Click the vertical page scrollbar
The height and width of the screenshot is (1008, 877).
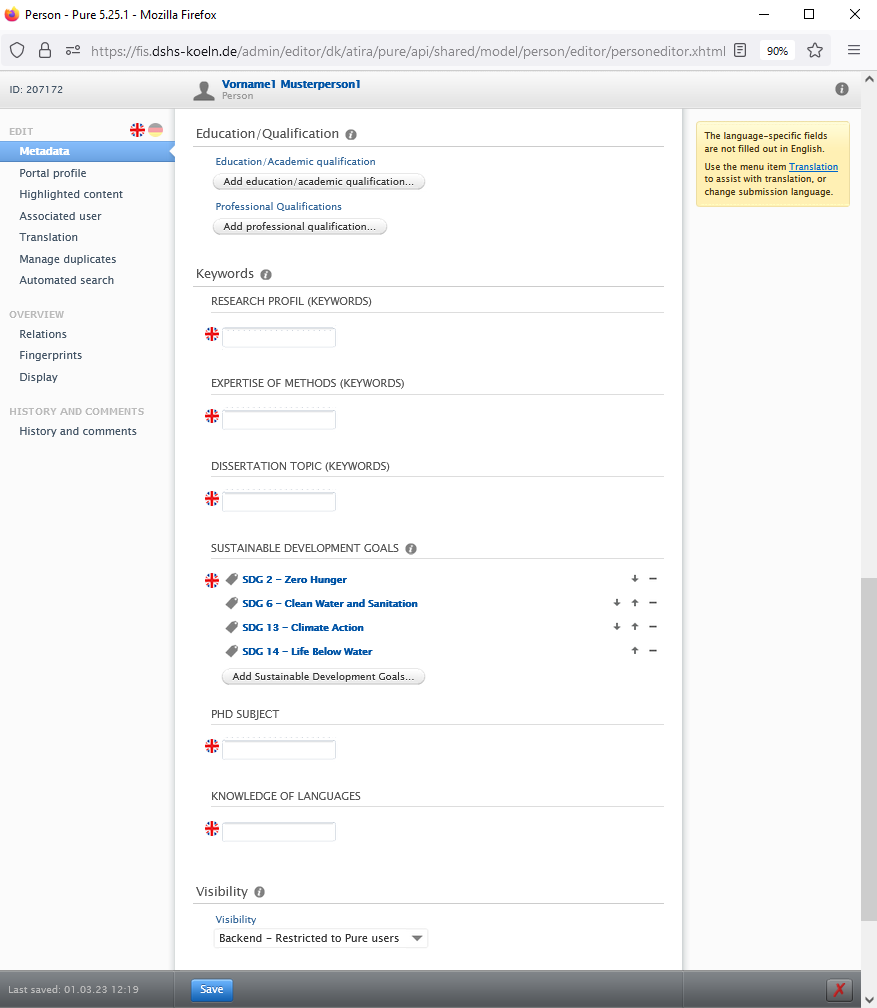tap(868, 750)
